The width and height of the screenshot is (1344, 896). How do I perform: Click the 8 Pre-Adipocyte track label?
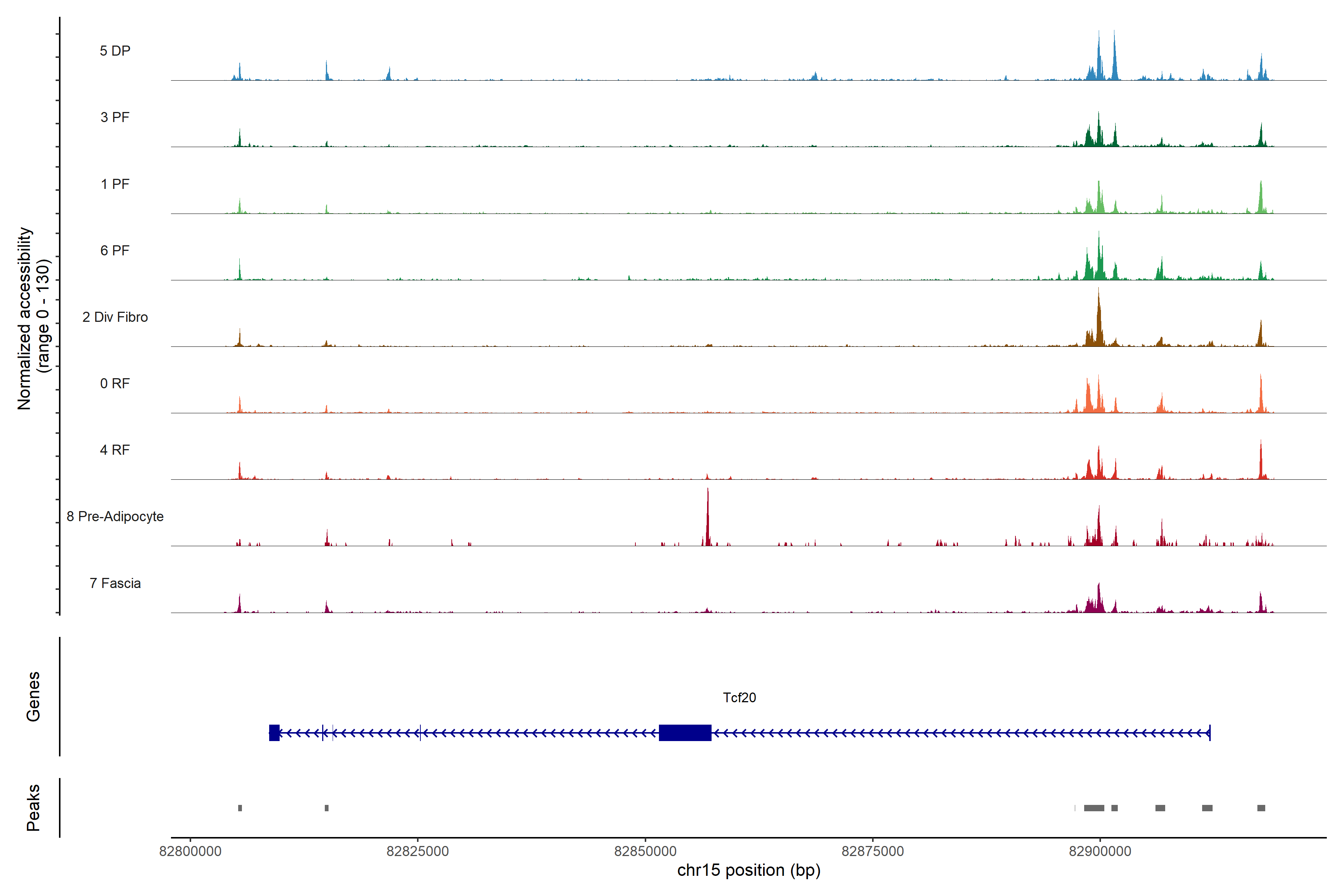(115, 517)
